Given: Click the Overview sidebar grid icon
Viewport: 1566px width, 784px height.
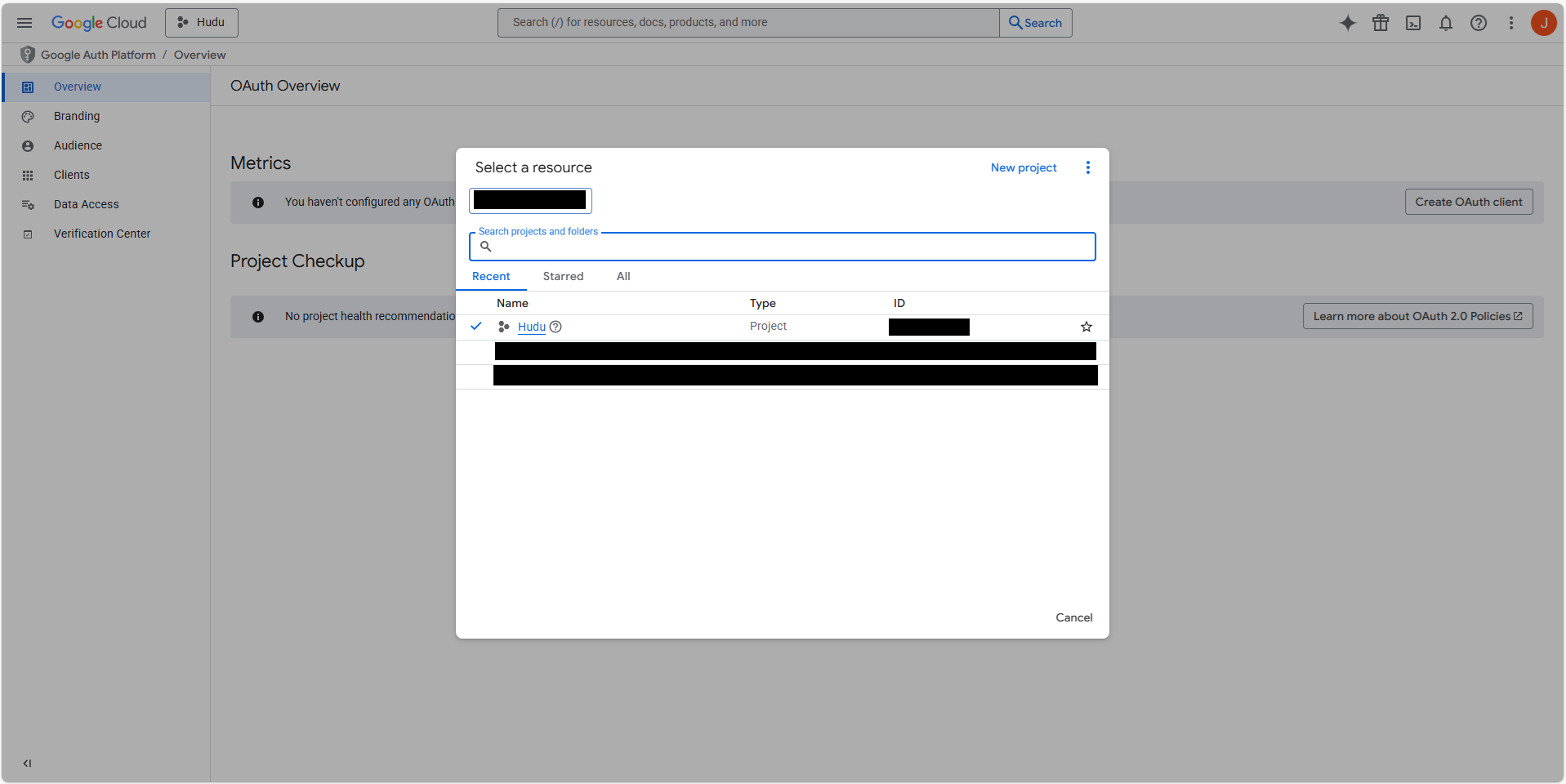Looking at the screenshot, I should 28,87.
